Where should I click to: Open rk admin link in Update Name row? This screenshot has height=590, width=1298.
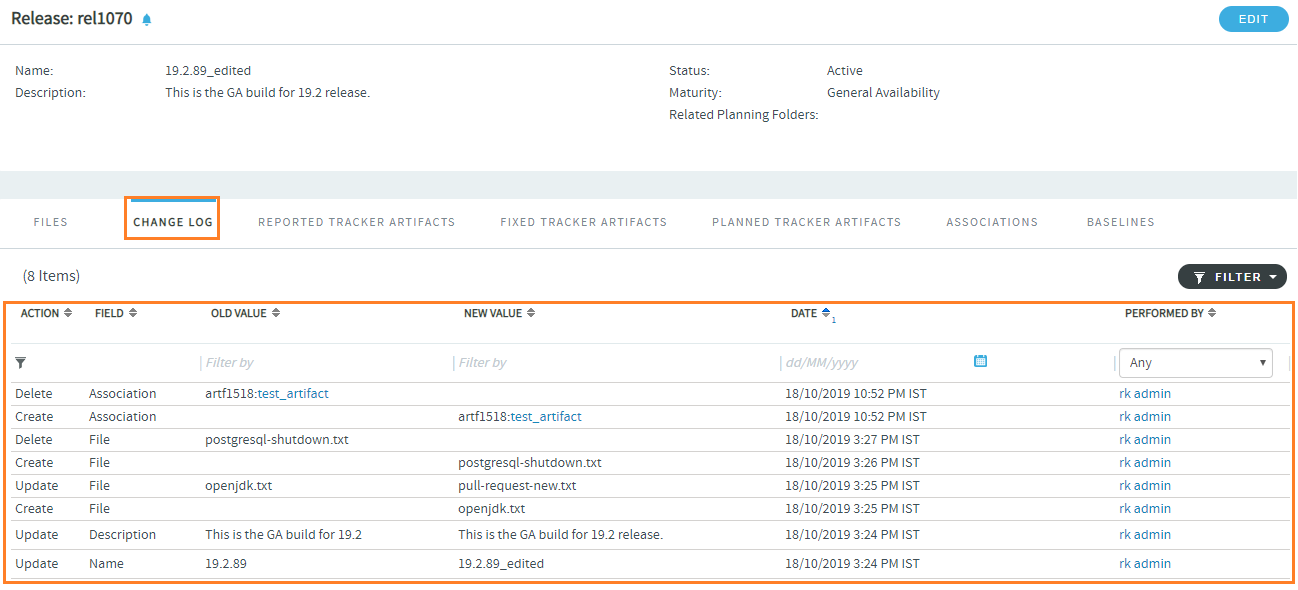1145,563
